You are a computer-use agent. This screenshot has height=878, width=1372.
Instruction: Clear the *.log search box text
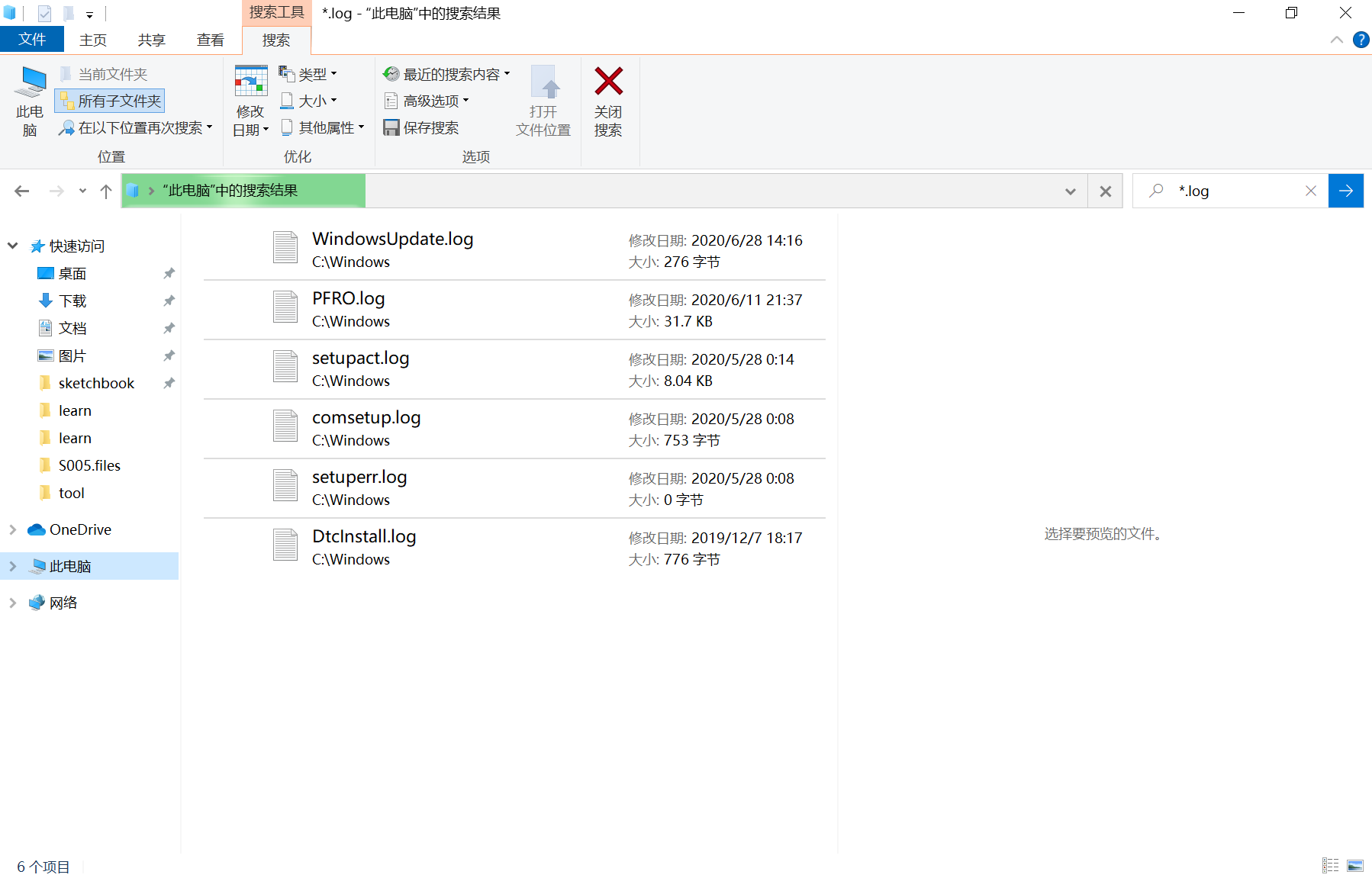tap(1310, 191)
